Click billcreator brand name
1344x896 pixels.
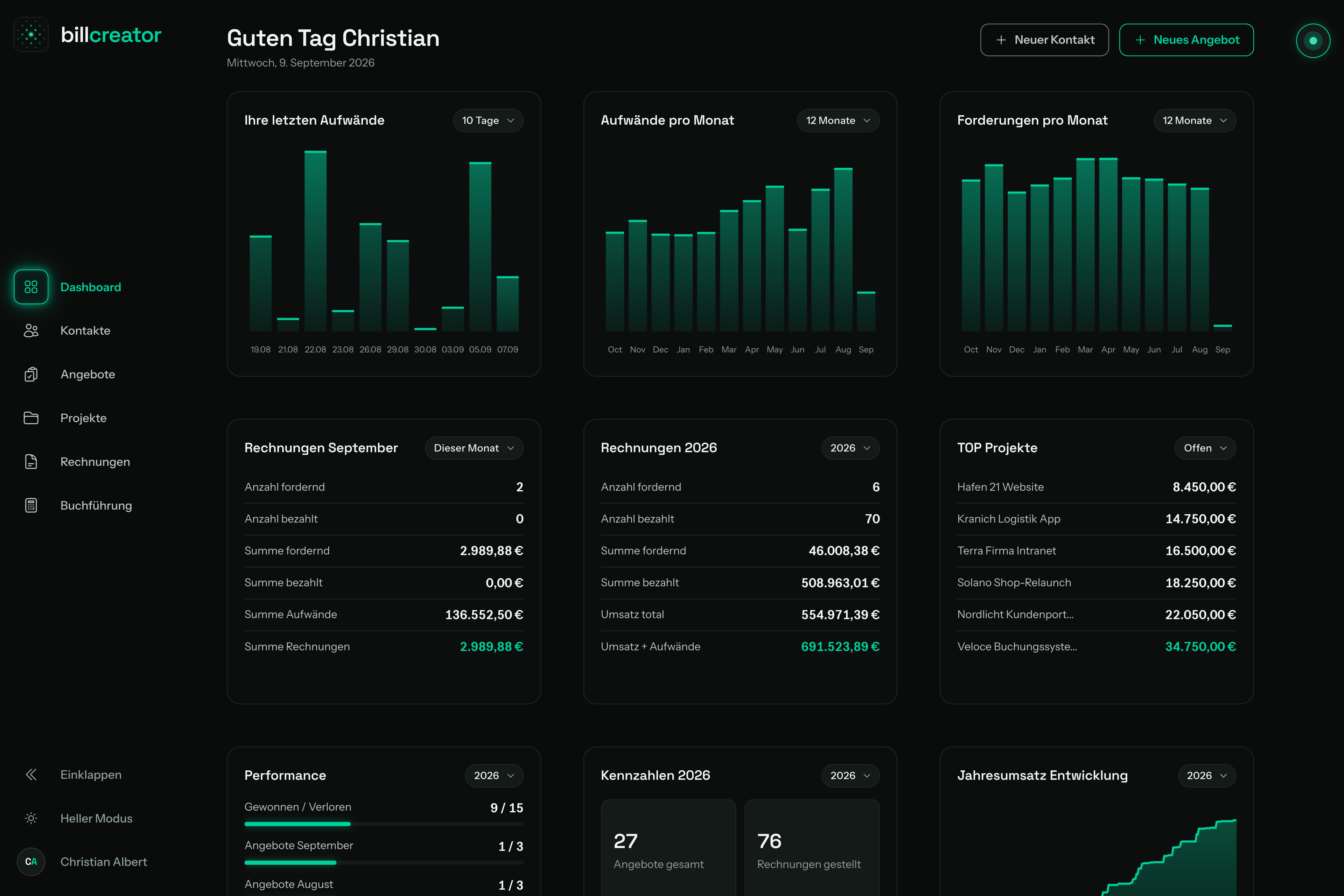click(x=111, y=35)
